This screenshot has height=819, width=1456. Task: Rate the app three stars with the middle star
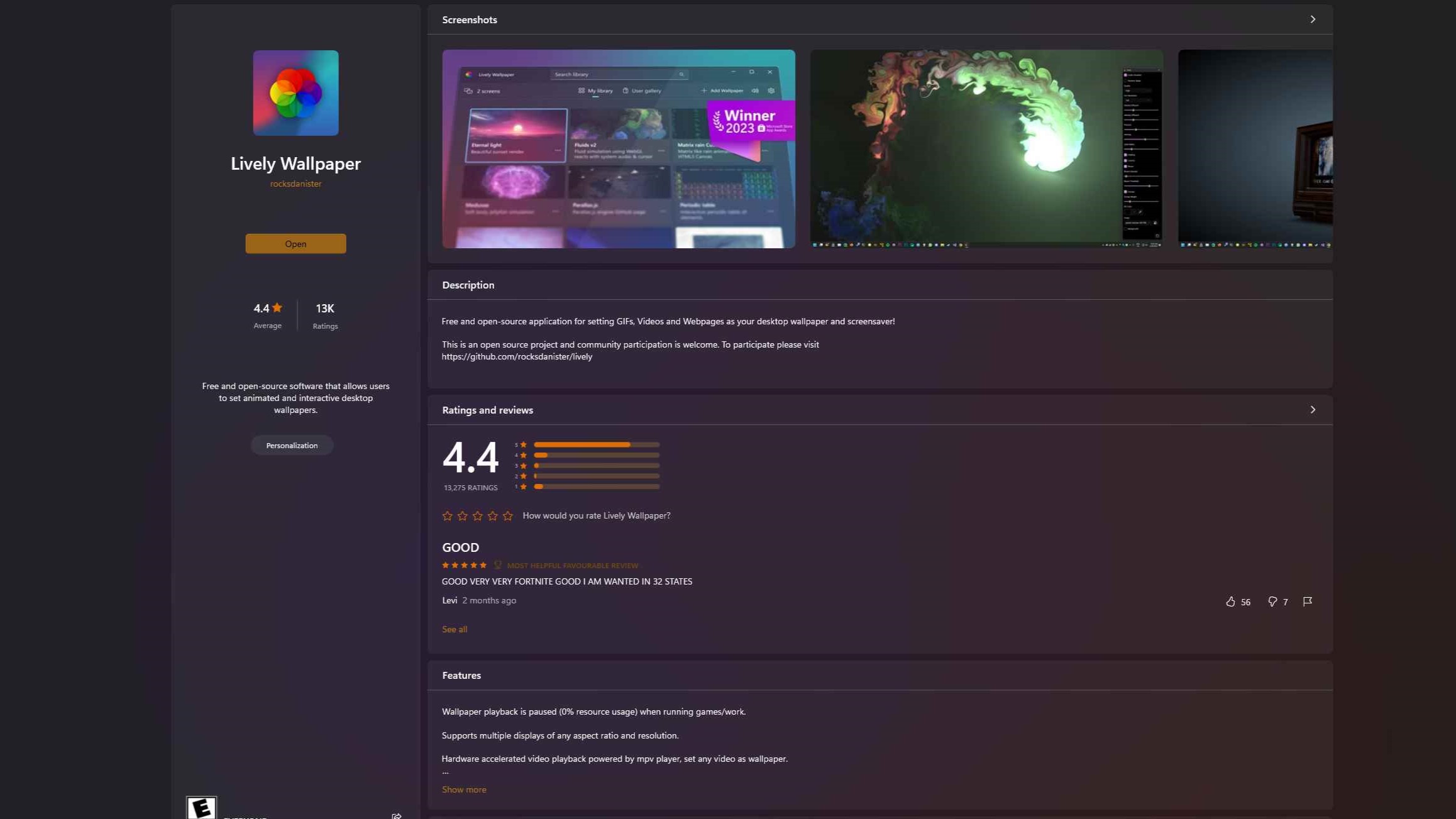click(x=478, y=516)
